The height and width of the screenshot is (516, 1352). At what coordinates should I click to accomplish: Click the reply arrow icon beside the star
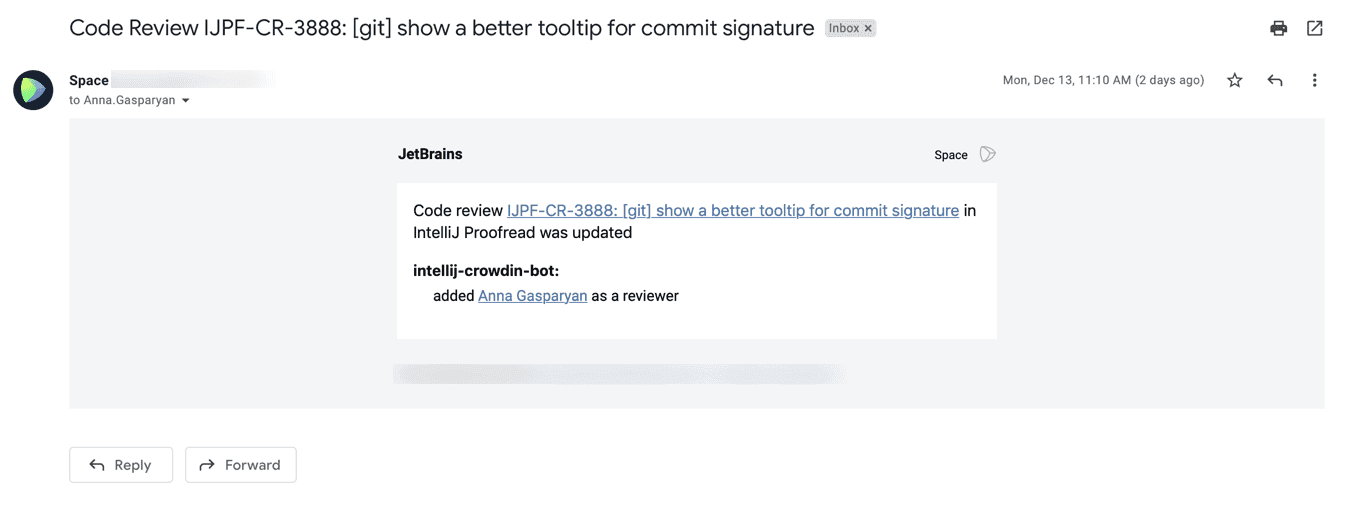click(1275, 80)
